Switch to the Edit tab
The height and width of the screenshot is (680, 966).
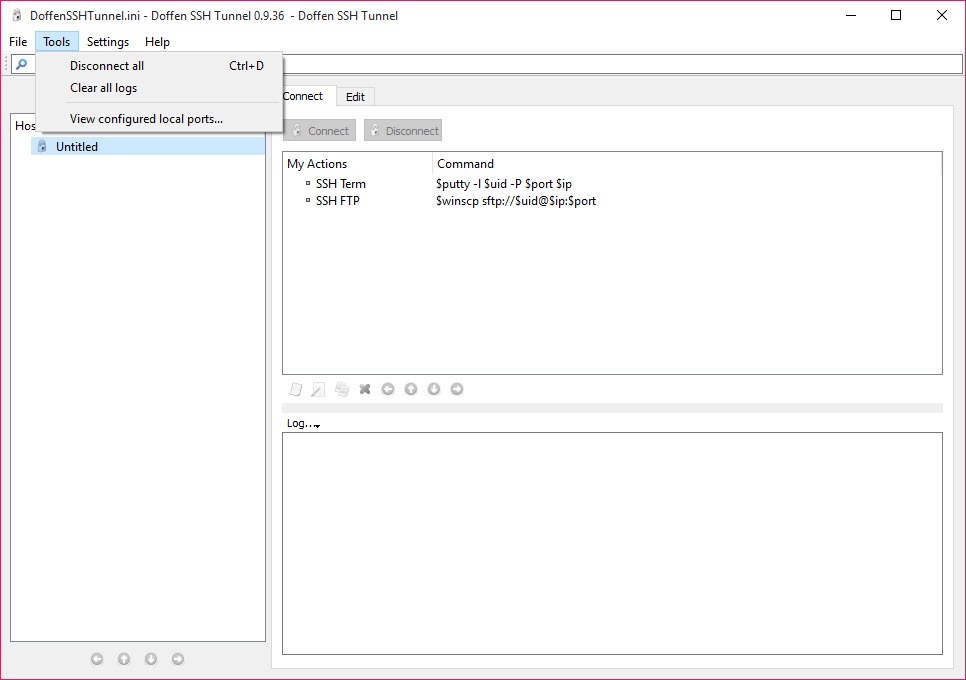(x=355, y=97)
